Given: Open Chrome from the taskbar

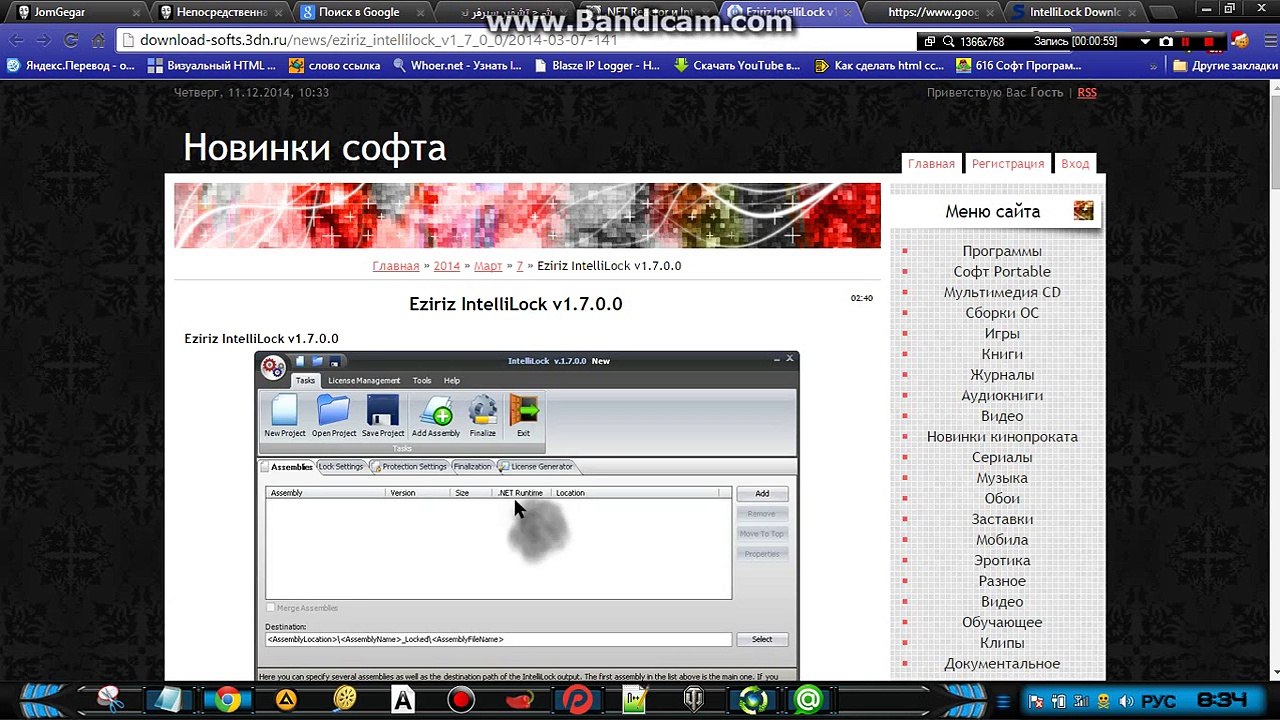Looking at the screenshot, I should click(228, 700).
